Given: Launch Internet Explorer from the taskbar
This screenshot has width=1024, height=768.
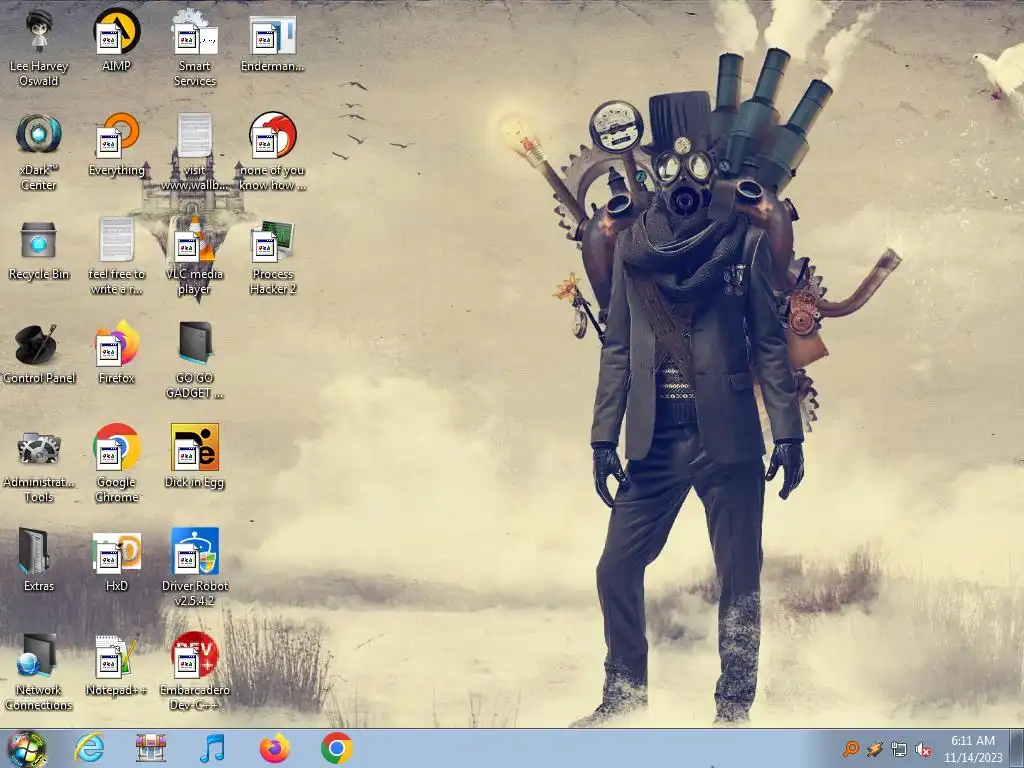Looking at the screenshot, I should (x=89, y=748).
